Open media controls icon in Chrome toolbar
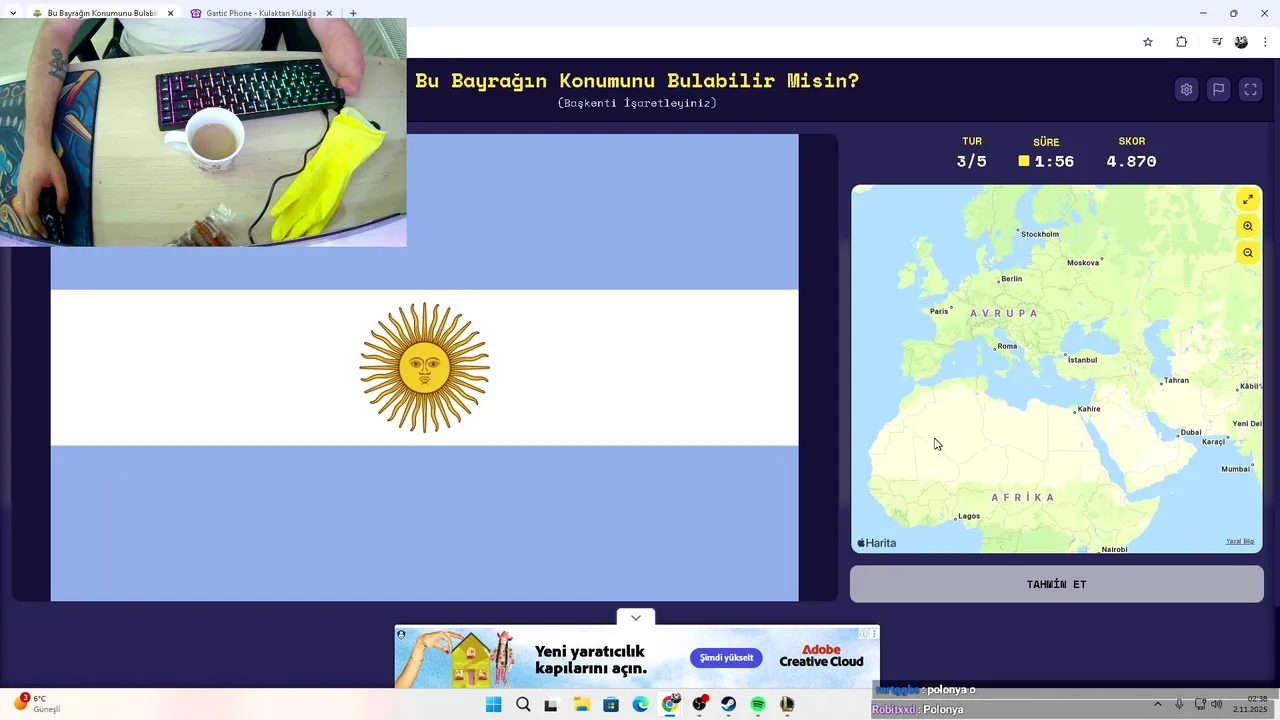This screenshot has height=720, width=1280. [x=1216, y=42]
